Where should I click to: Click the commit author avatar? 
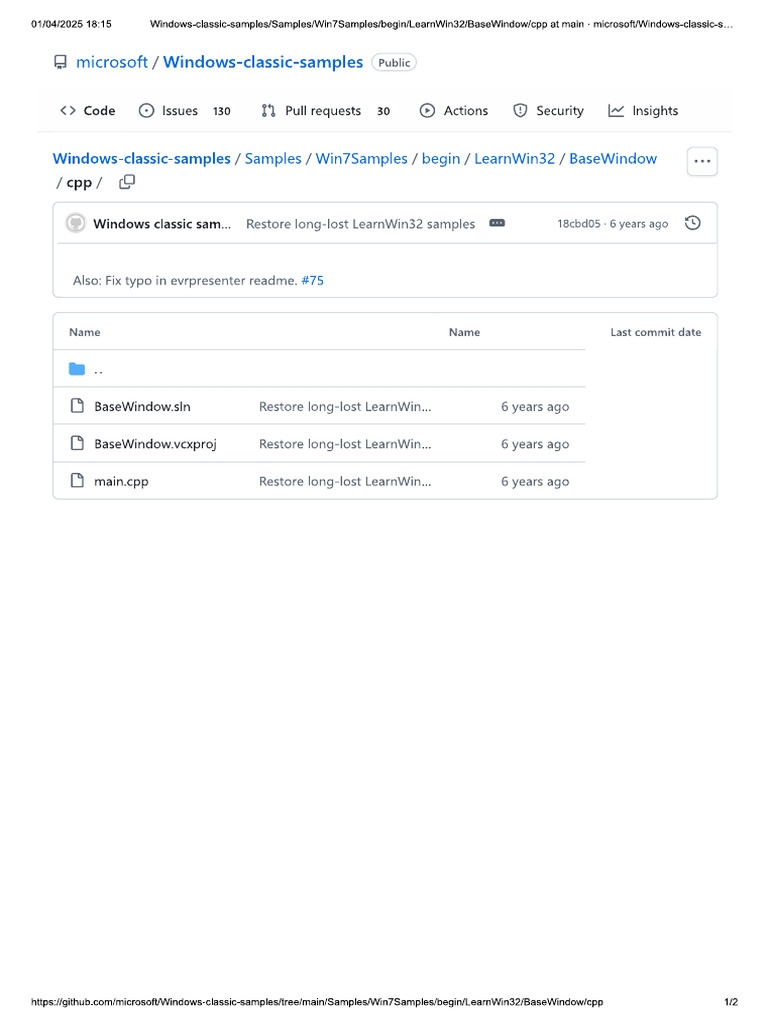(x=76, y=223)
